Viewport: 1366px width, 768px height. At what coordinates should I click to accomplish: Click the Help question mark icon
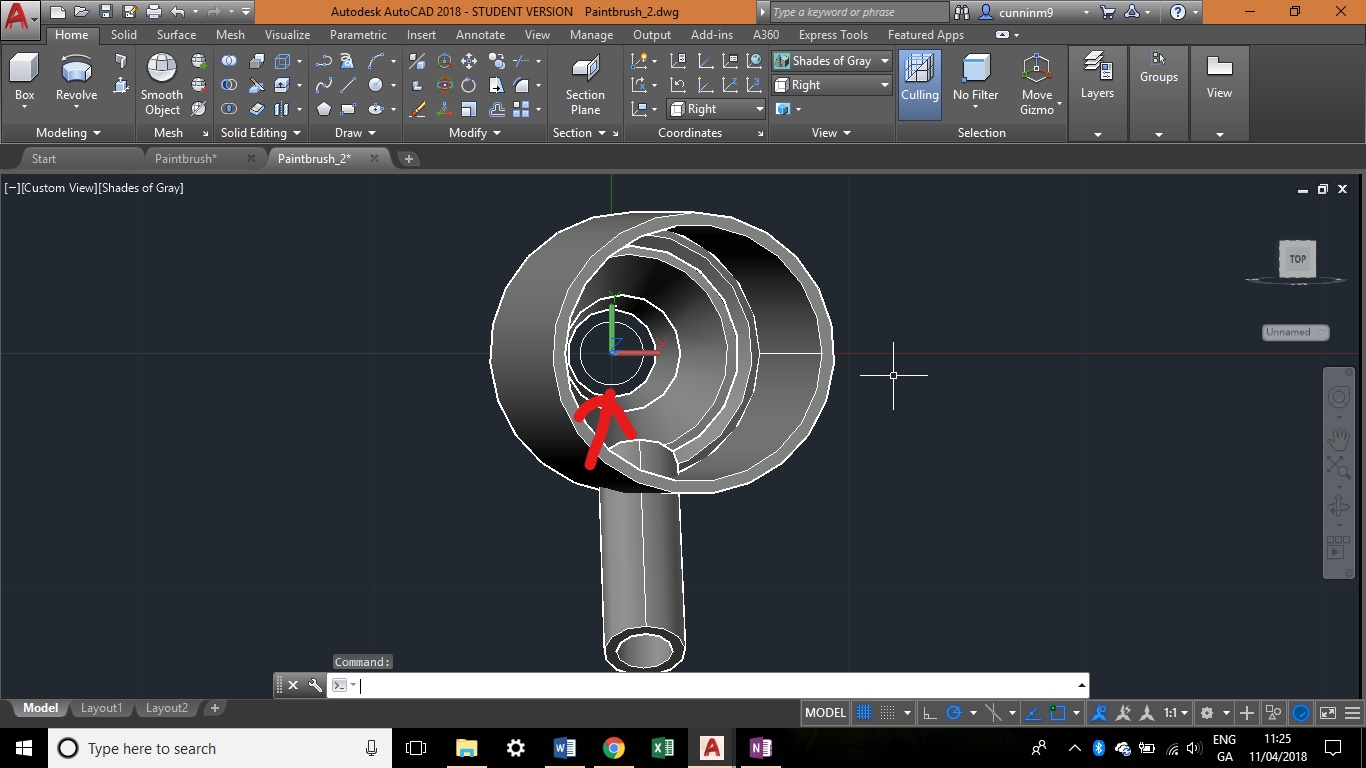pyautogui.click(x=1178, y=12)
